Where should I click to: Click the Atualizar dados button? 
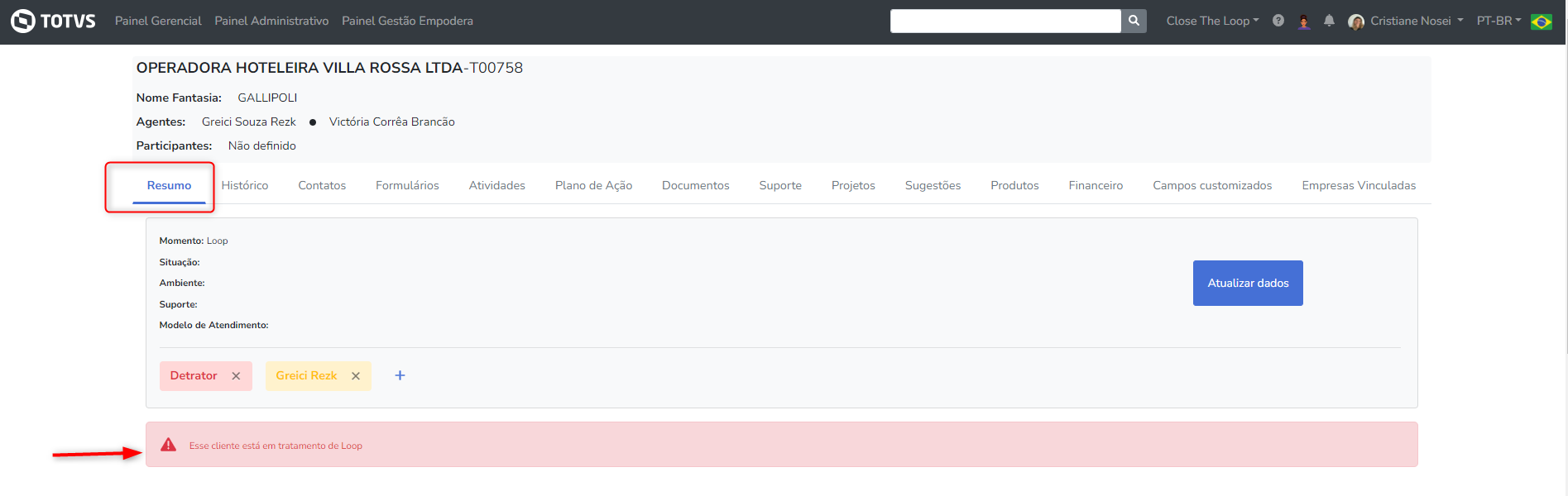coord(1248,283)
